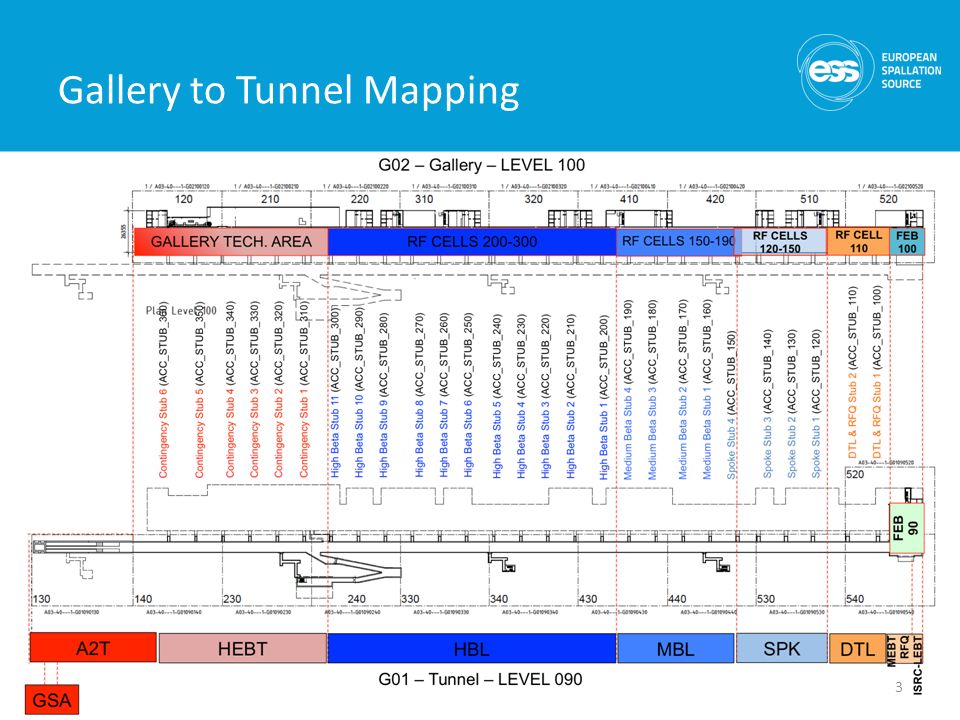
Task: Select gallery zone number 210
Action: click(x=270, y=199)
